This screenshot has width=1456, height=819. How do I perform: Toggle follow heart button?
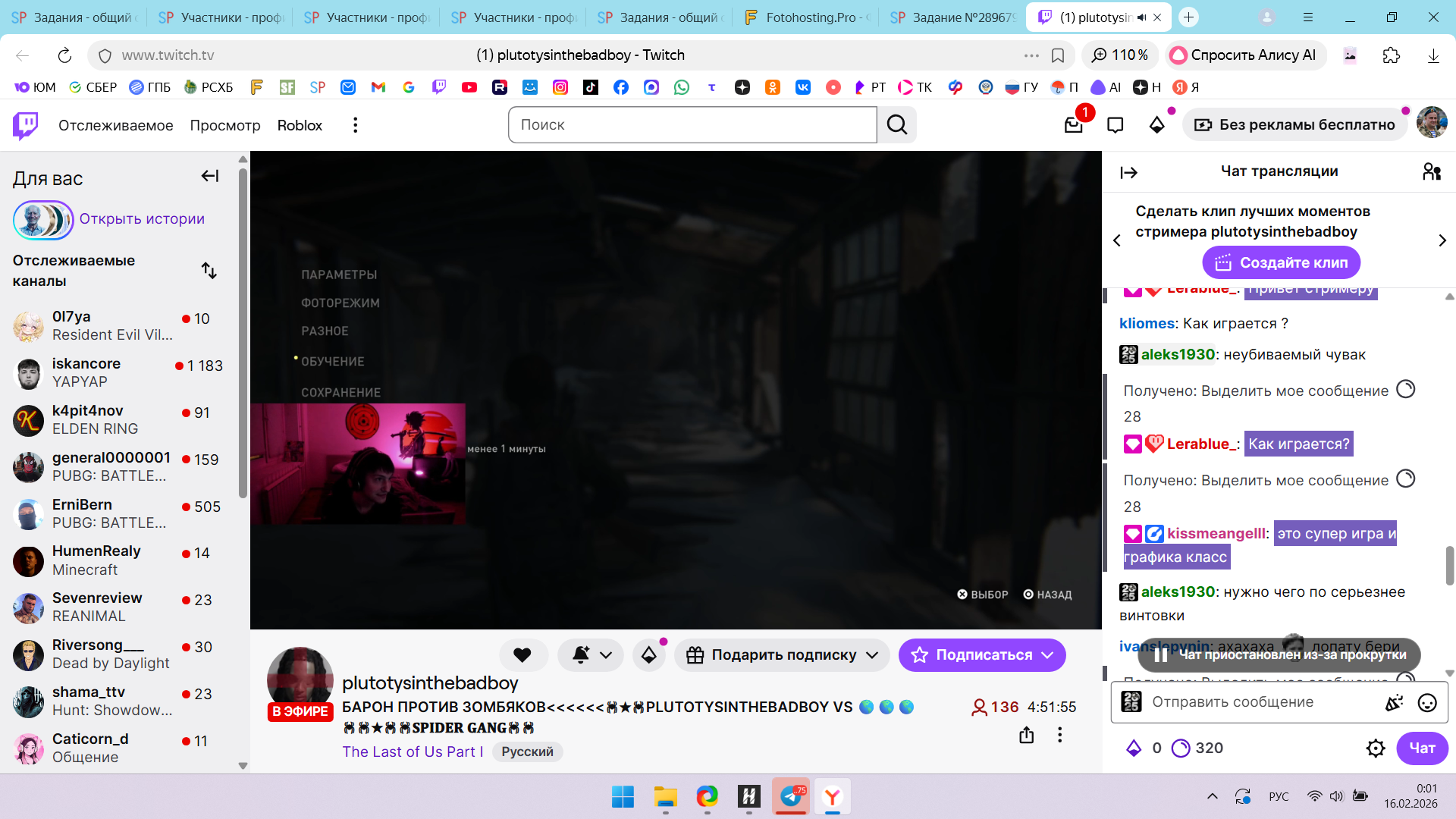pyautogui.click(x=522, y=655)
